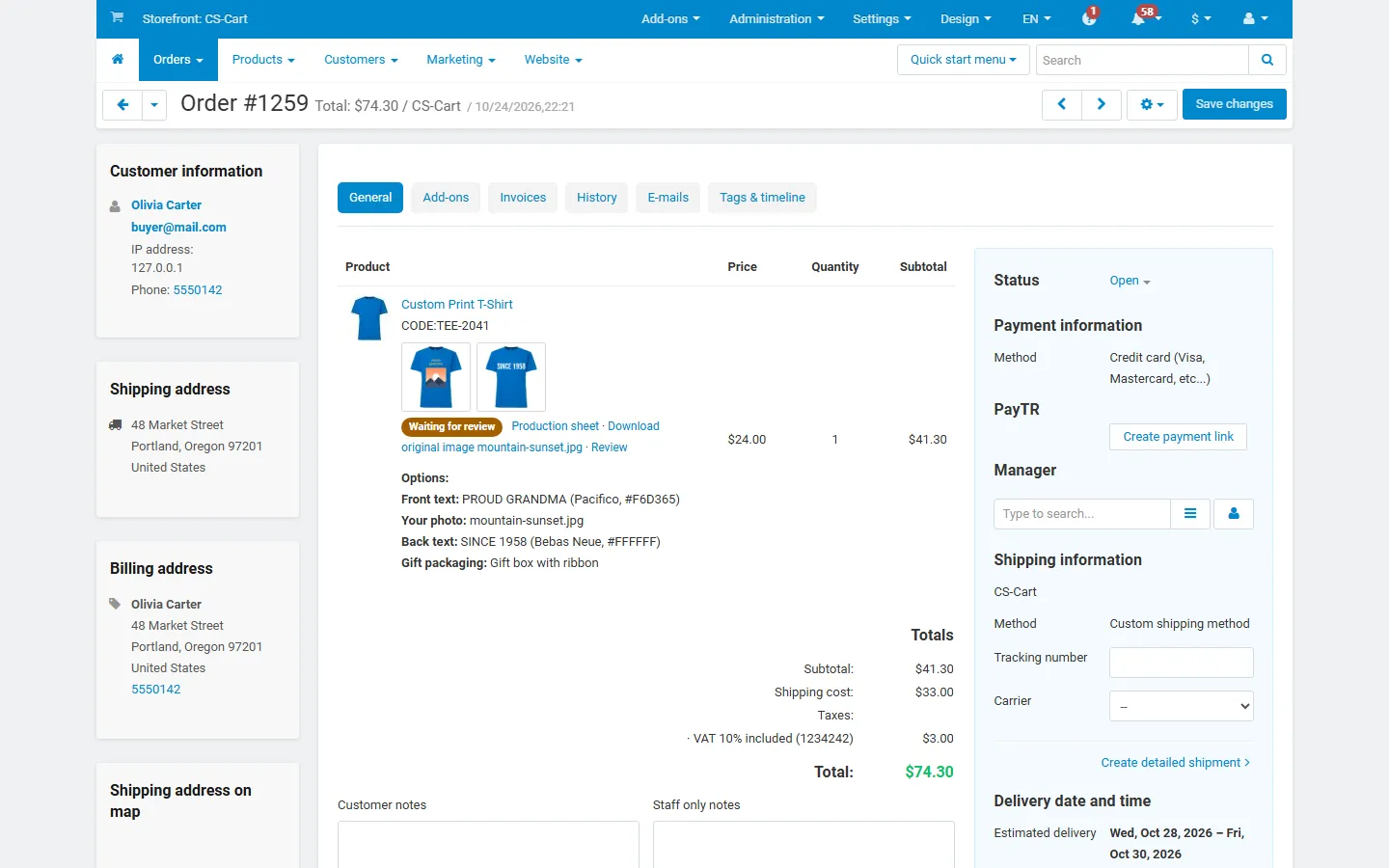
Task: Open the Products menu
Action: [x=263, y=60]
